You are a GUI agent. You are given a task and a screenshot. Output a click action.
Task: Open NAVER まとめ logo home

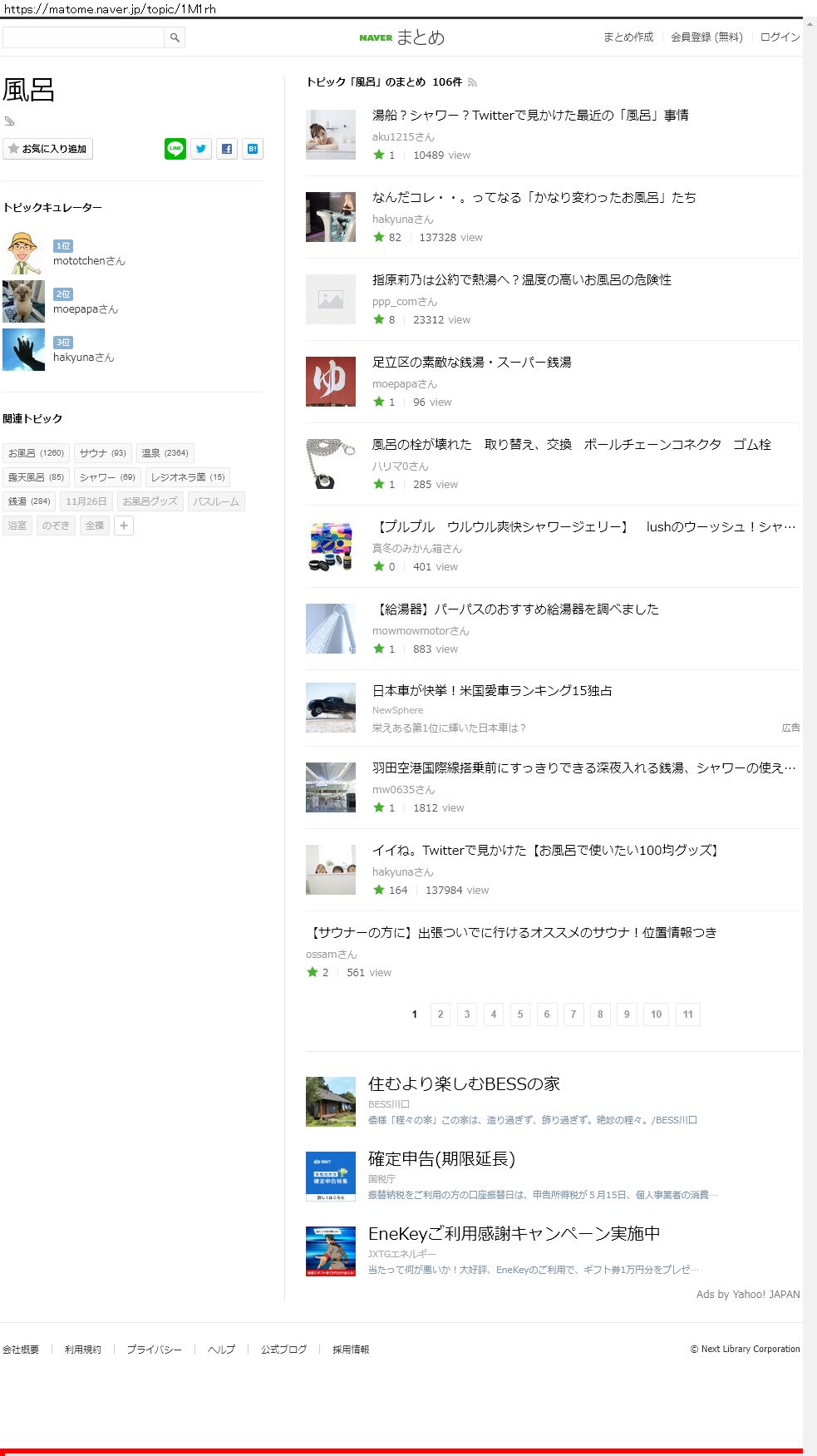tap(402, 37)
